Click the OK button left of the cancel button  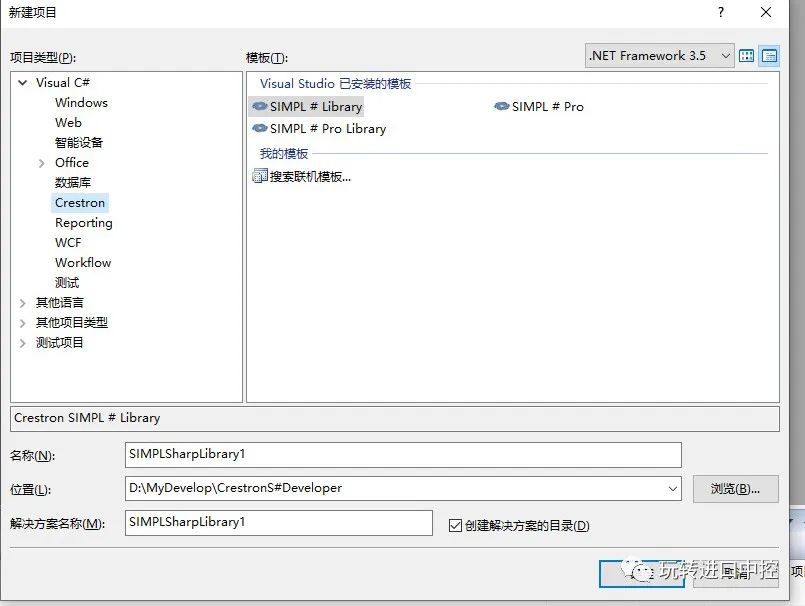pyautogui.click(x=641, y=573)
